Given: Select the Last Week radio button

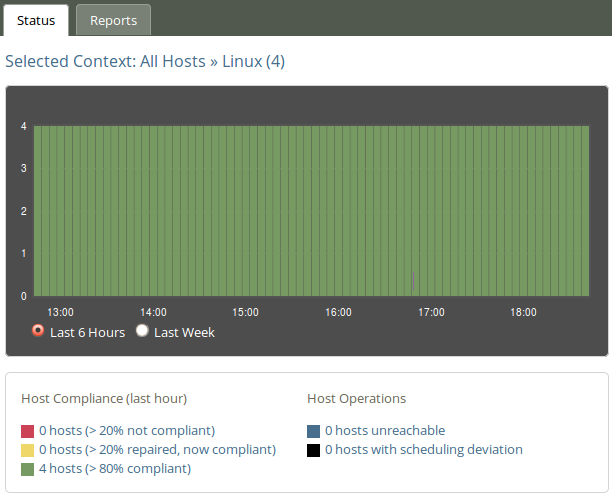Looking at the screenshot, I should (x=142, y=331).
